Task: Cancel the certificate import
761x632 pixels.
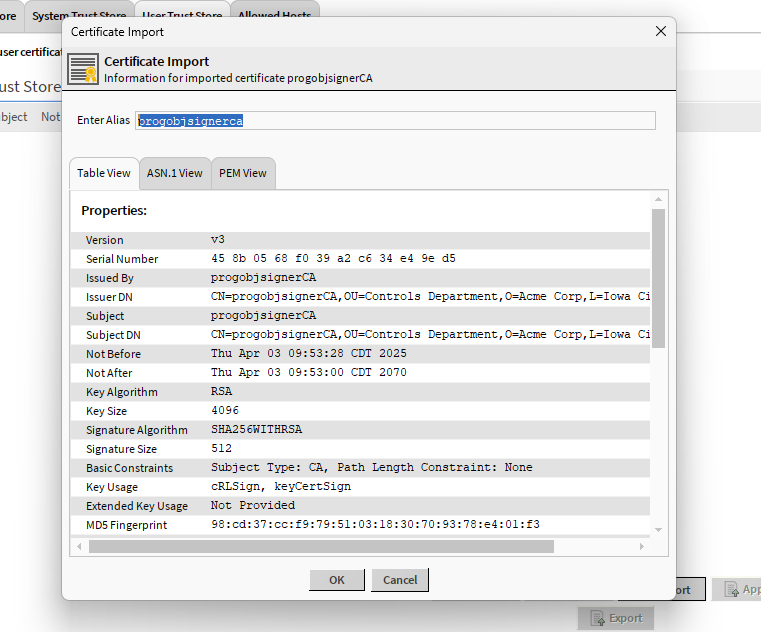Action: tap(400, 580)
